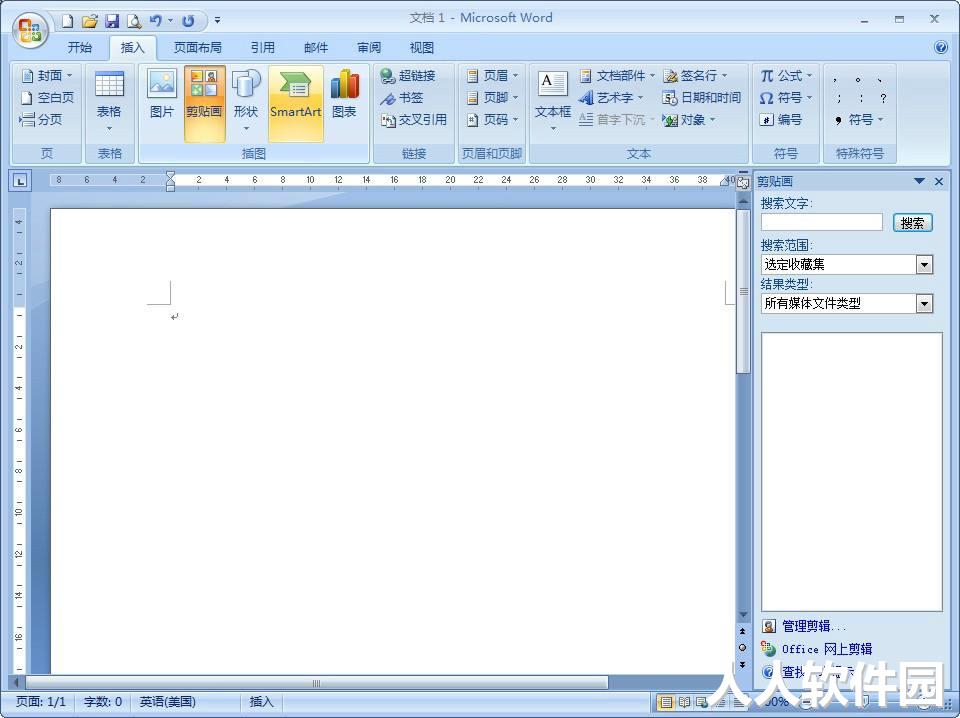Click the vertical scrollbar thumb

tap(743, 291)
